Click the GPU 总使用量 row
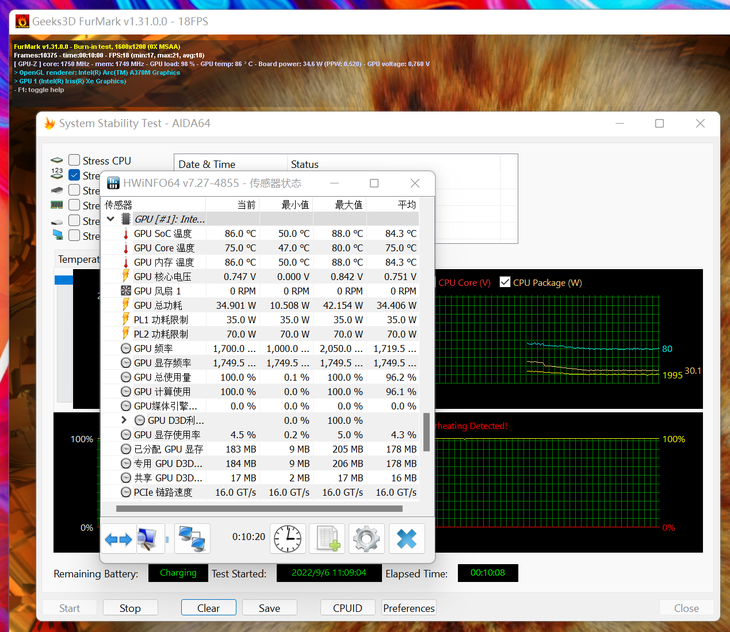This screenshot has width=730, height=632. pos(260,377)
